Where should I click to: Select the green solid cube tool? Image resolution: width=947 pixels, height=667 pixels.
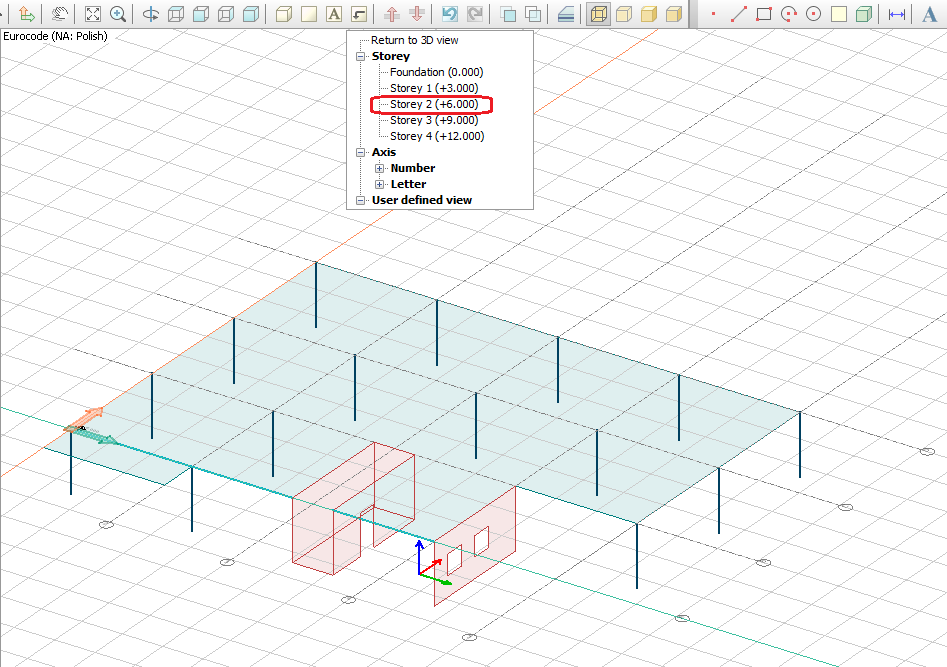[864, 14]
